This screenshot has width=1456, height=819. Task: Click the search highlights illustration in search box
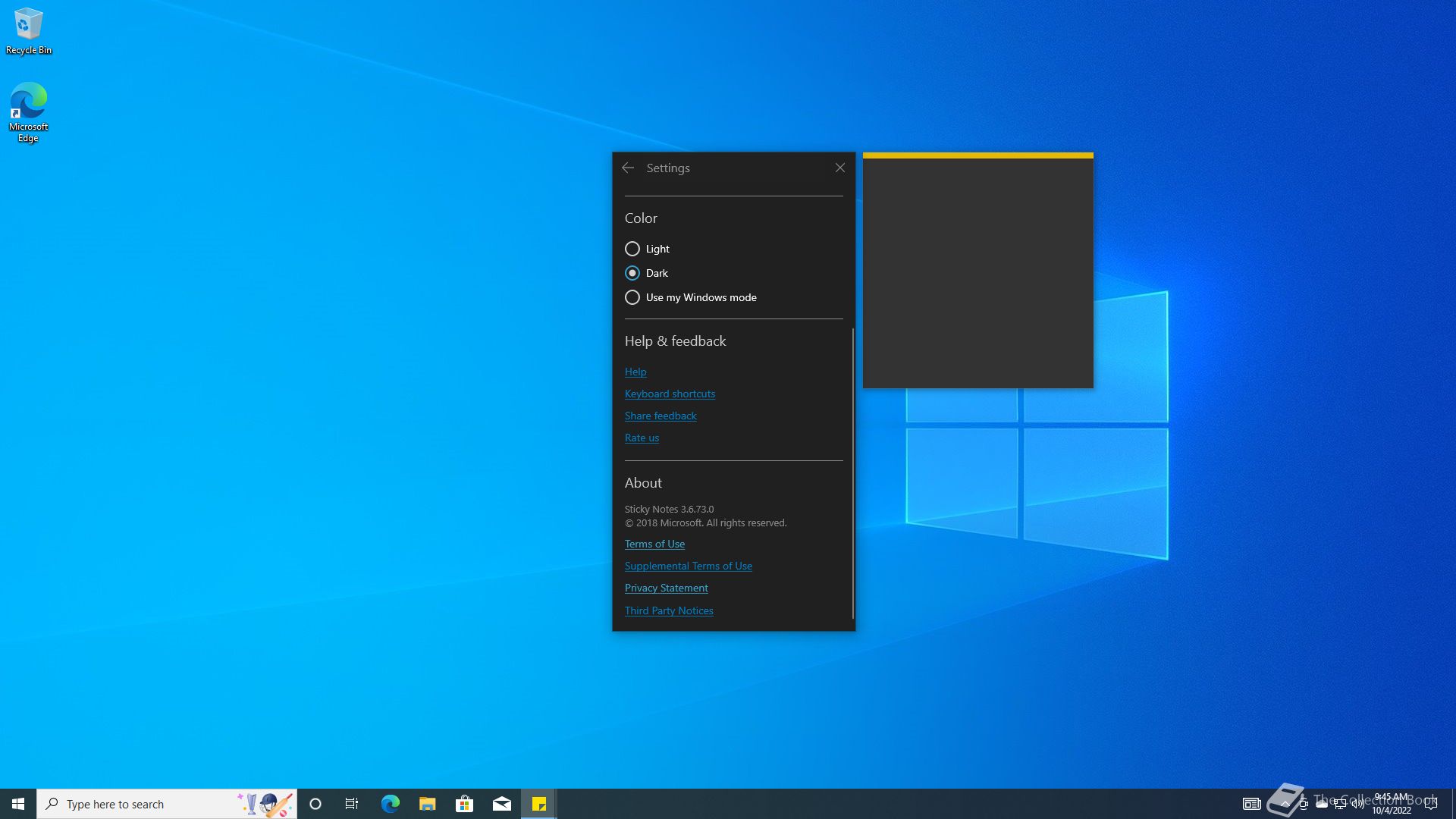click(265, 804)
